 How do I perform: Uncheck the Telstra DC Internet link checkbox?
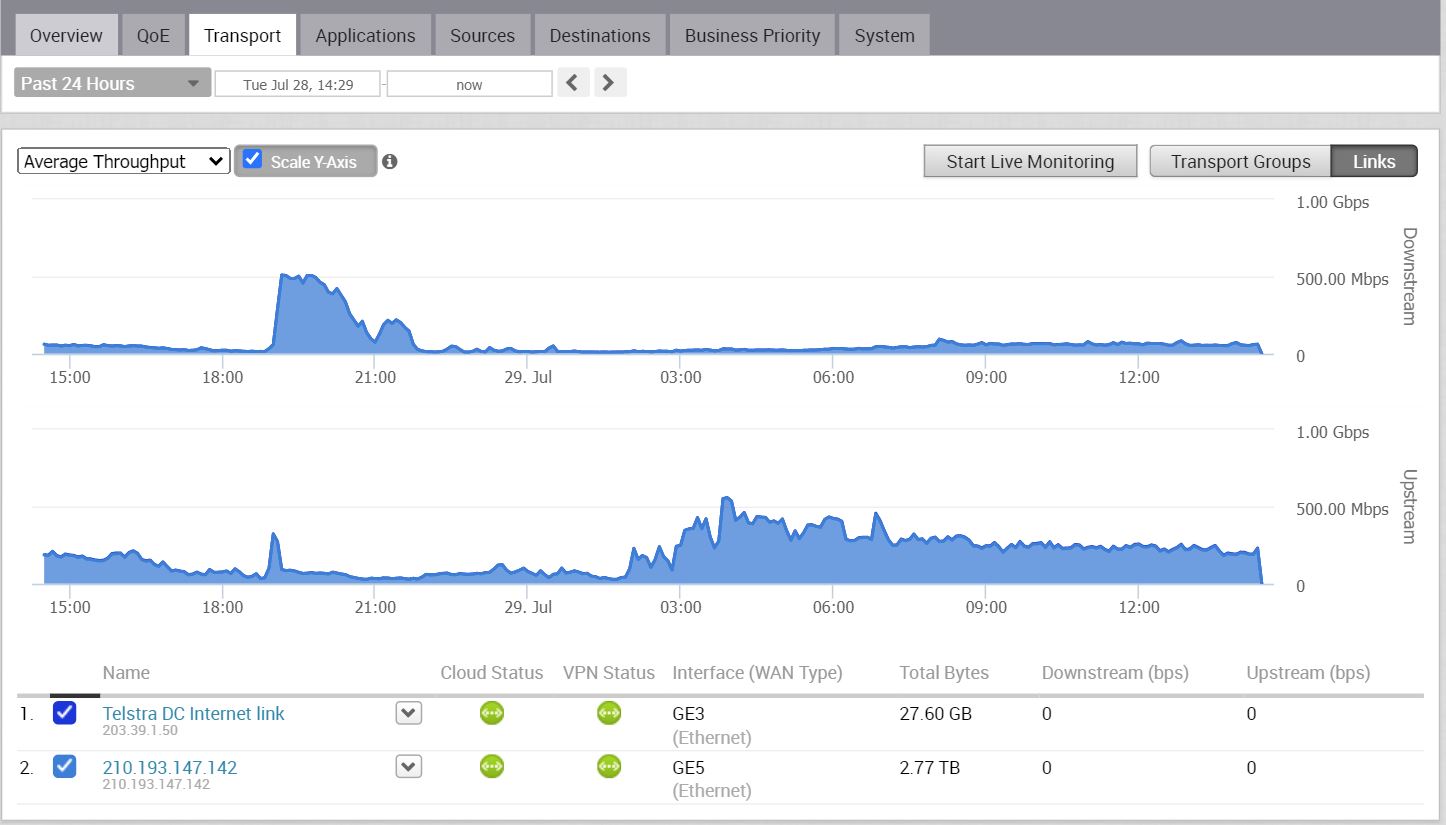(64, 713)
